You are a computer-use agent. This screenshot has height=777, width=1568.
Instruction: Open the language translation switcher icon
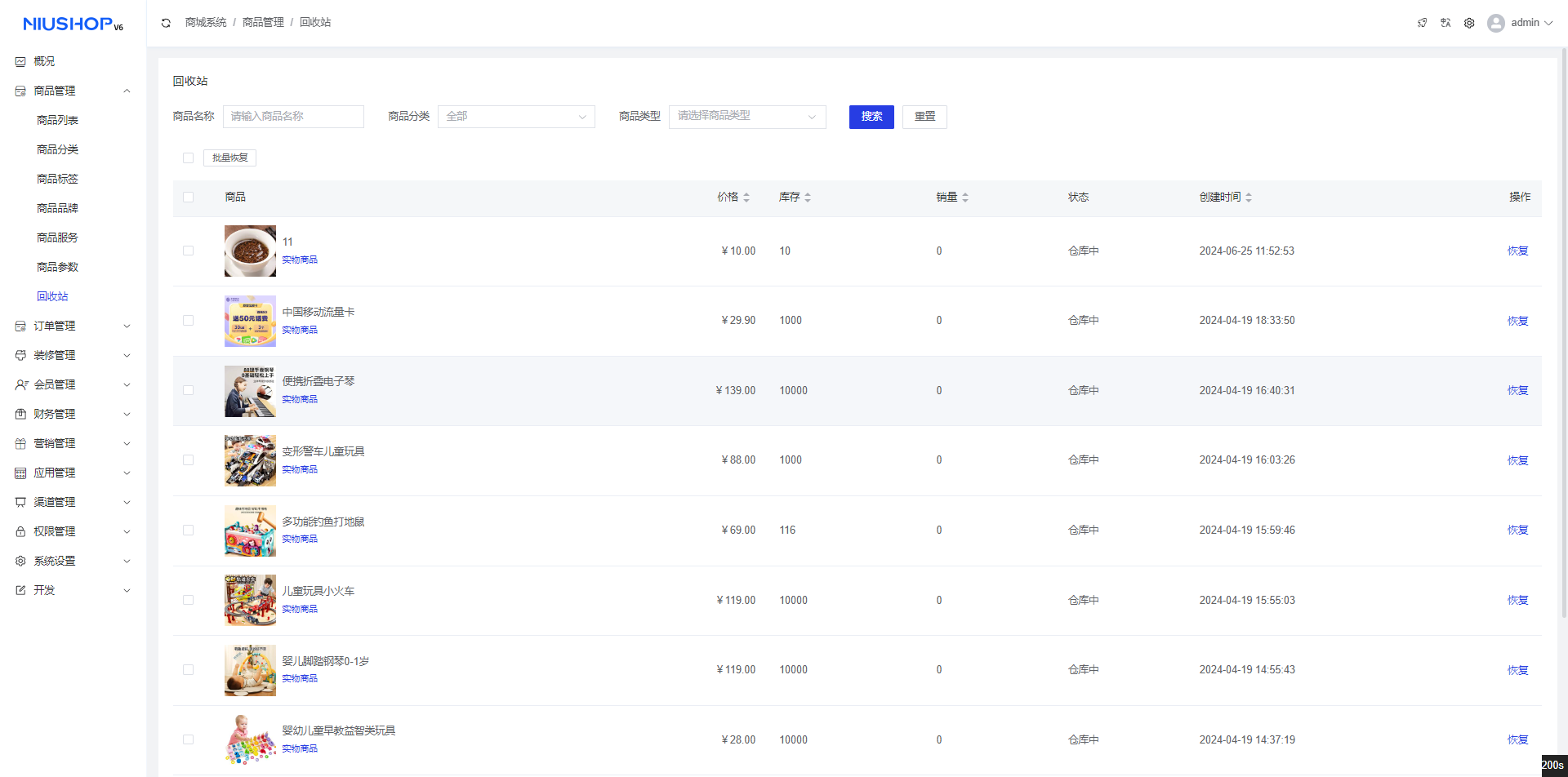pos(1445,23)
